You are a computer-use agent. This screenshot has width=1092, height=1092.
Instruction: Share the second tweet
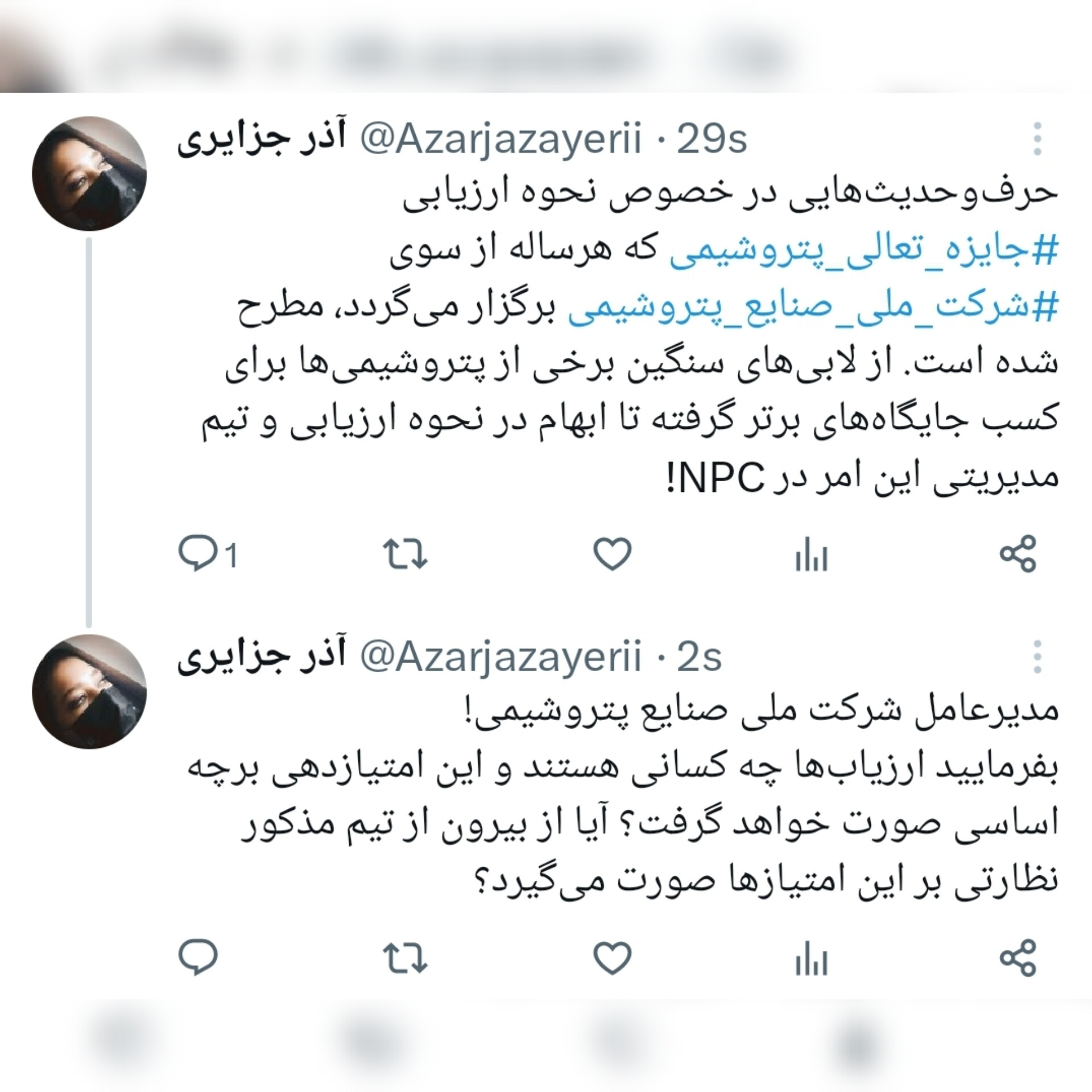1018,958
